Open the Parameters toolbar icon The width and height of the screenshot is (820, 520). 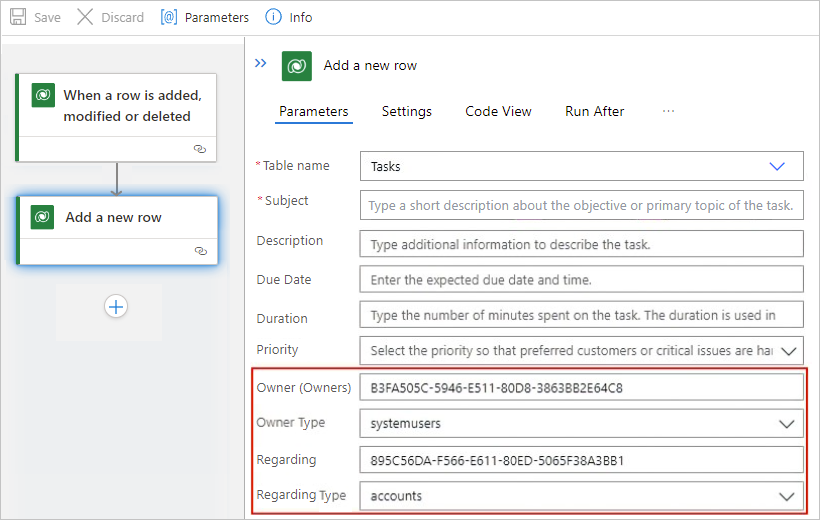168,17
